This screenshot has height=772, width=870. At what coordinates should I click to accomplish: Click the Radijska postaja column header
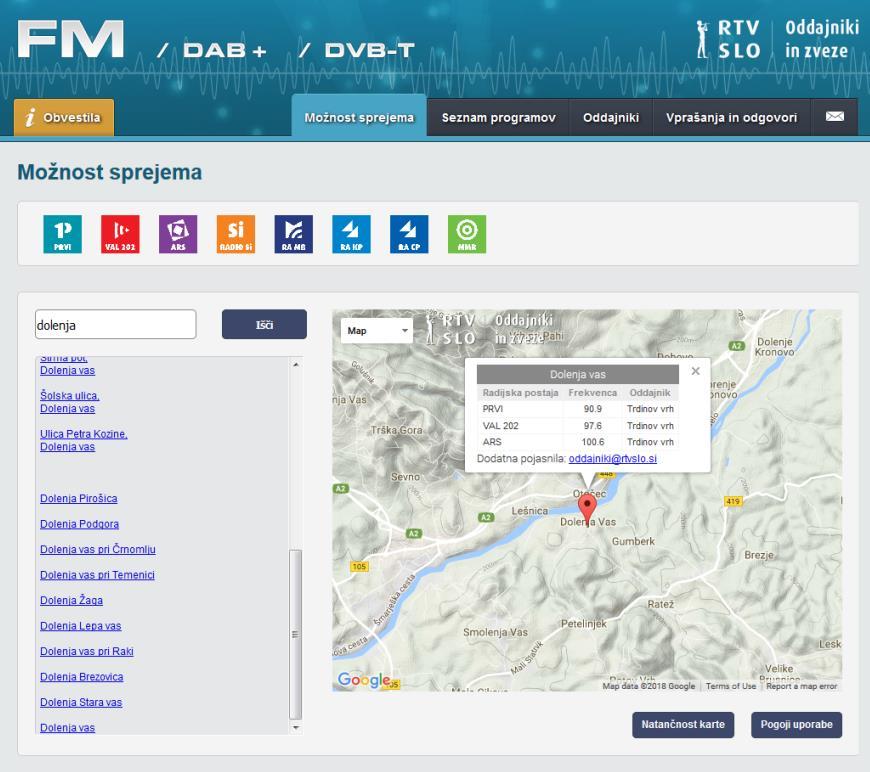click(x=520, y=392)
